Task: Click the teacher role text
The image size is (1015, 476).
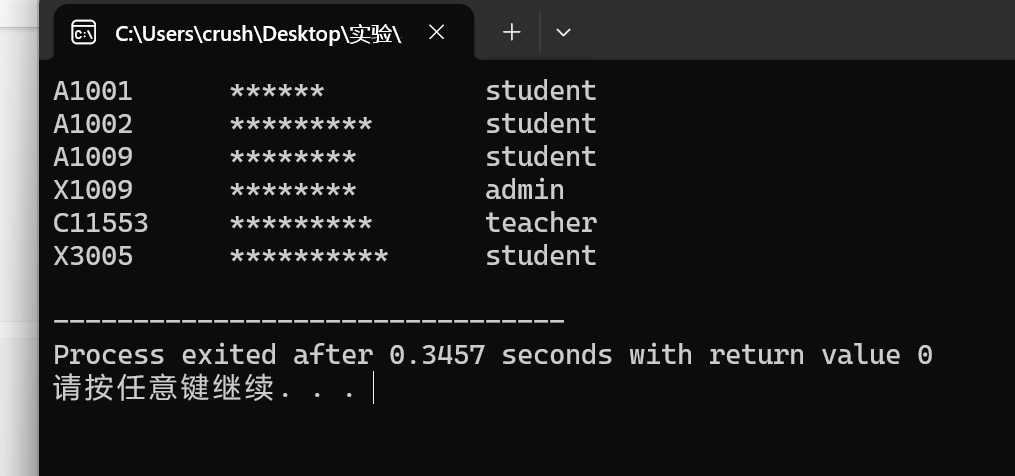Action: (541, 223)
